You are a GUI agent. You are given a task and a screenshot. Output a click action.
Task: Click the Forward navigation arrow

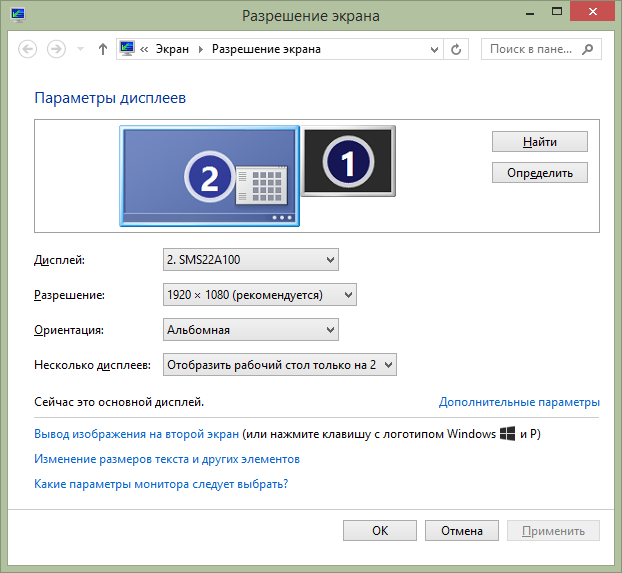tap(57, 49)
